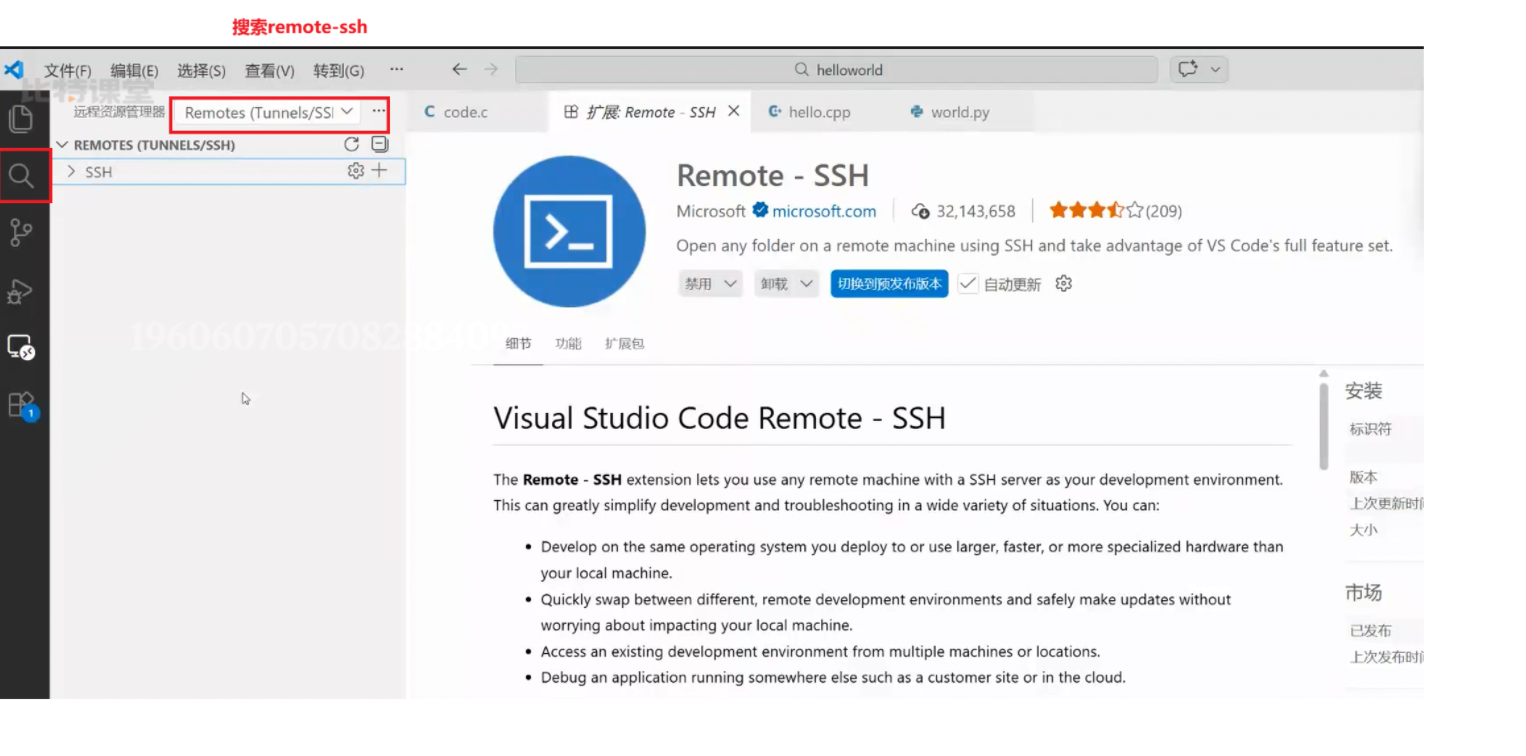Open more actions of Remote Explorer panel
The image size is (1526, 756).
pyautogui.click(x=378, y=112)
